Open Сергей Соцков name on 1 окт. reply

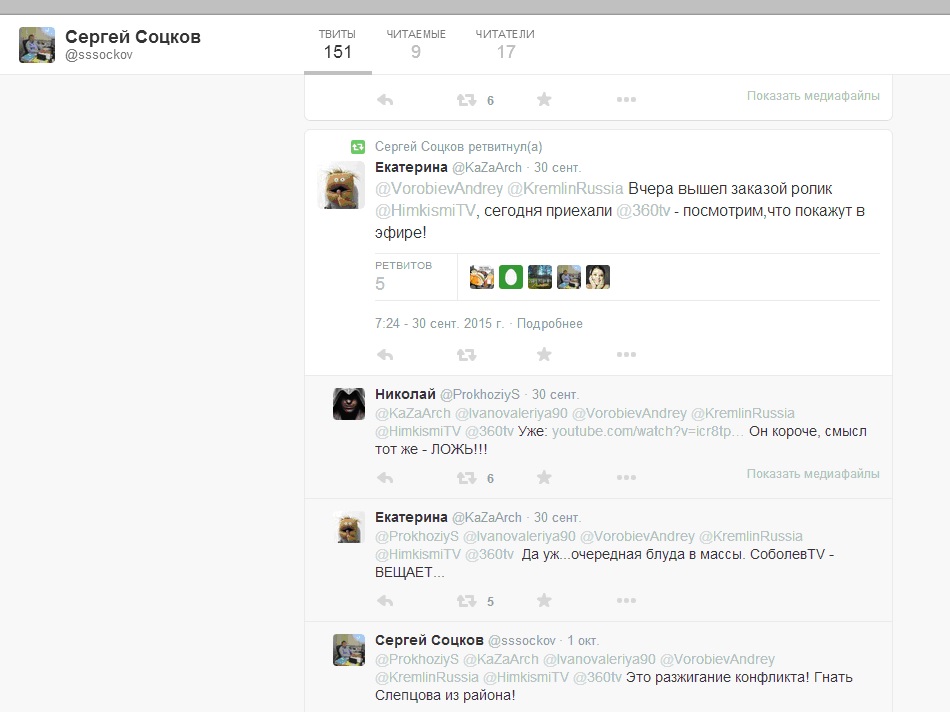pyautogui.click(x=429, y=640)
